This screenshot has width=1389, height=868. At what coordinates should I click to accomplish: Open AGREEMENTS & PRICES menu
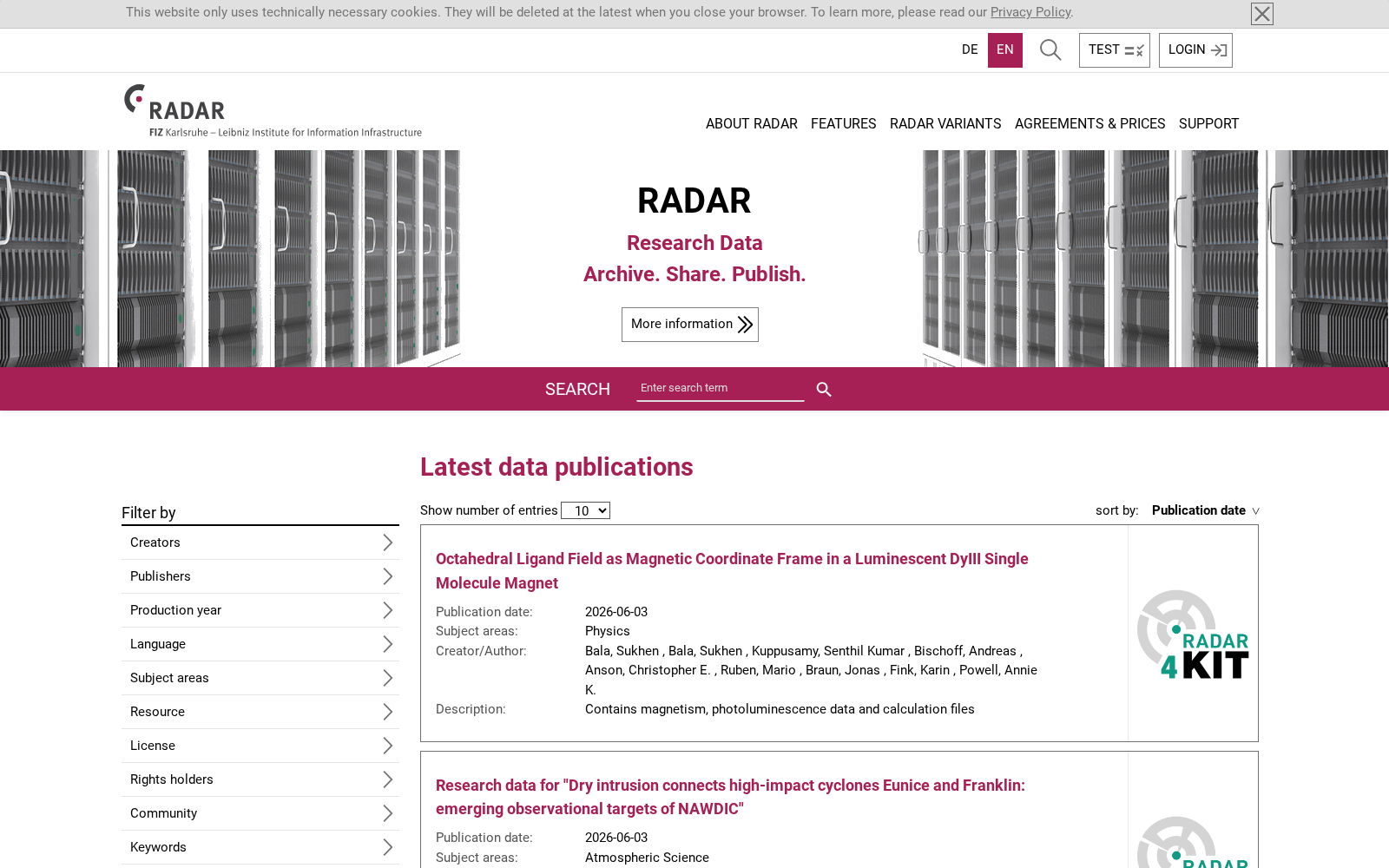point(1089,123)
